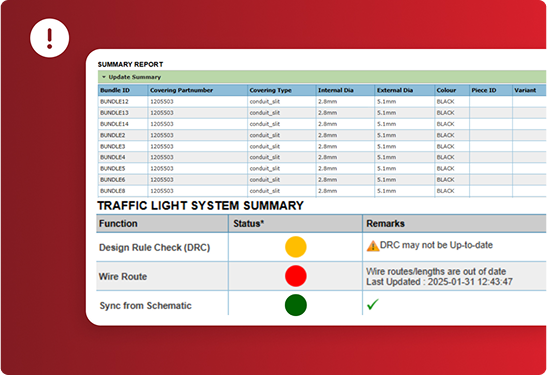Click the green checkmark in Remarks

point(373,305)
